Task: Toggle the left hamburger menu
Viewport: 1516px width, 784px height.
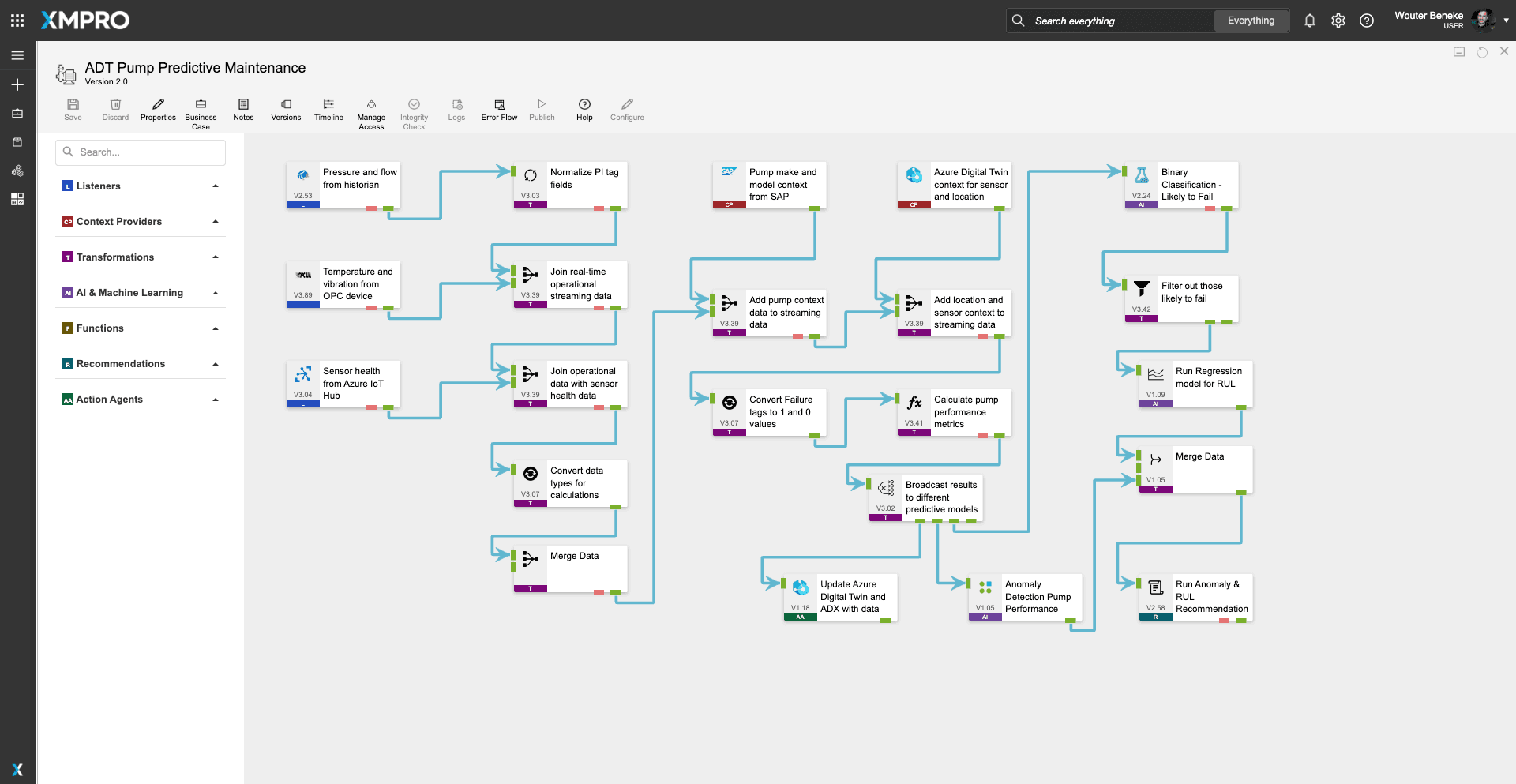Action: point(17,55)
